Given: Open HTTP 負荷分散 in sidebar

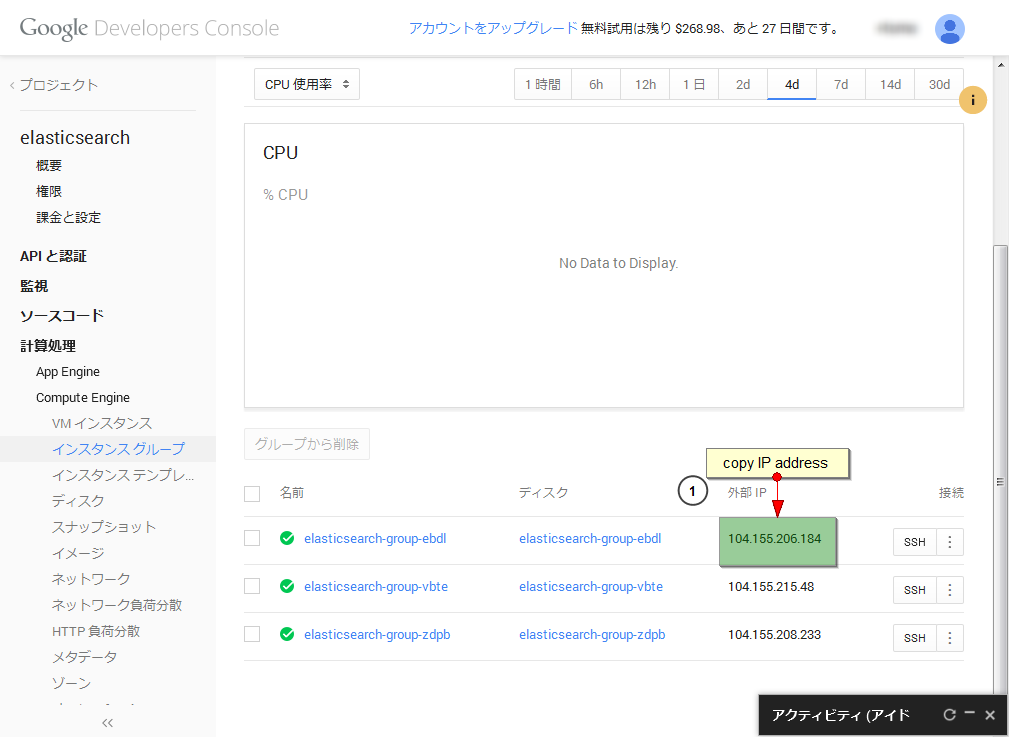Looking at the screenshot, I should pyautogui.click(x=96, y=631).
